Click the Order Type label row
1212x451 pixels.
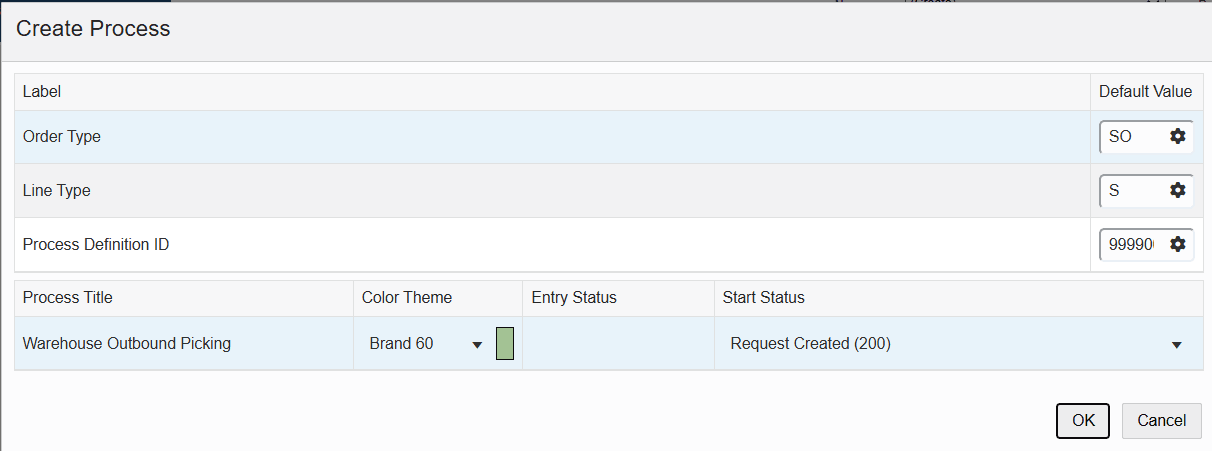(x=552, y=137)
